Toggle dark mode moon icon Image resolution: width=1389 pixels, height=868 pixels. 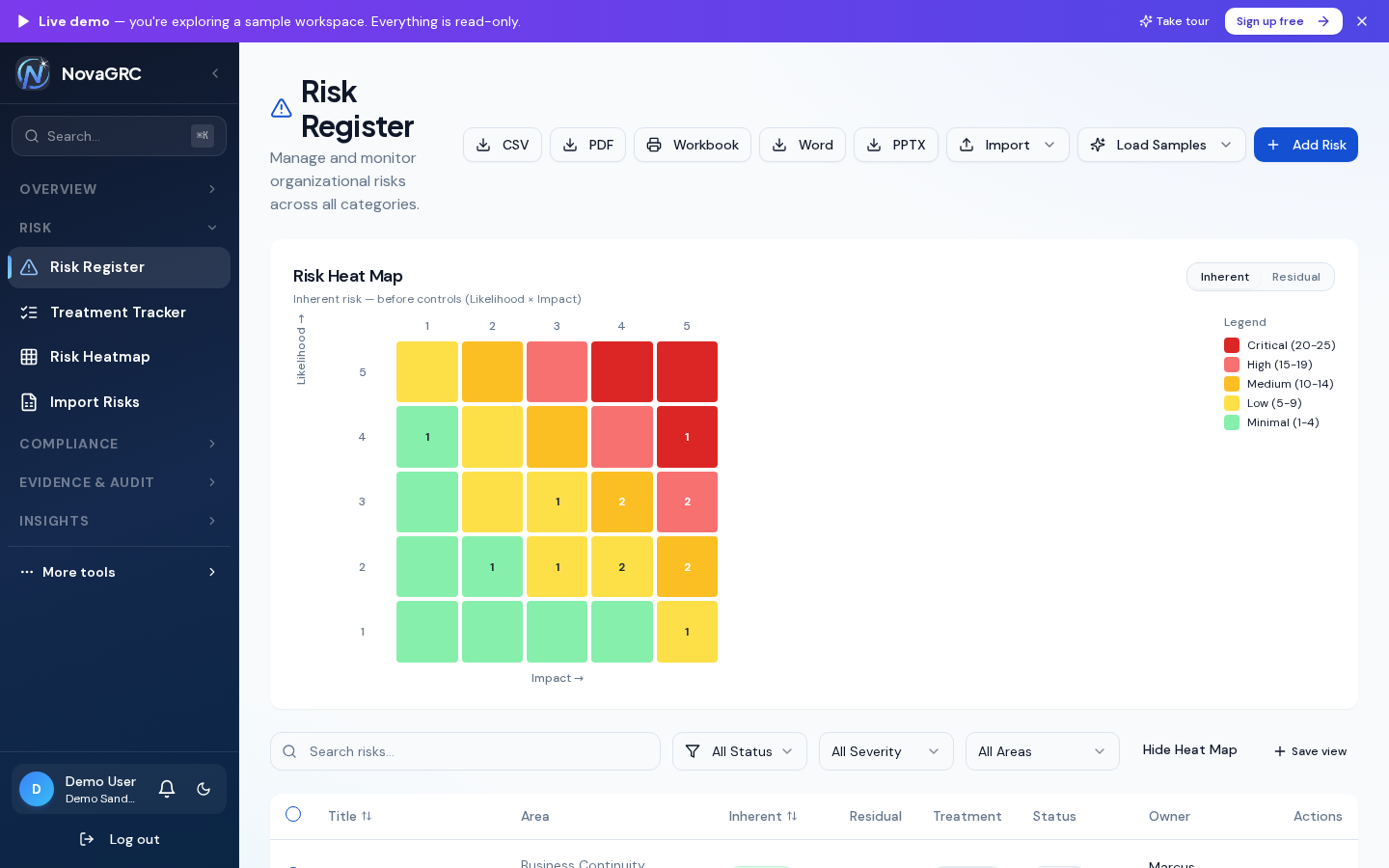click(204, 789)
